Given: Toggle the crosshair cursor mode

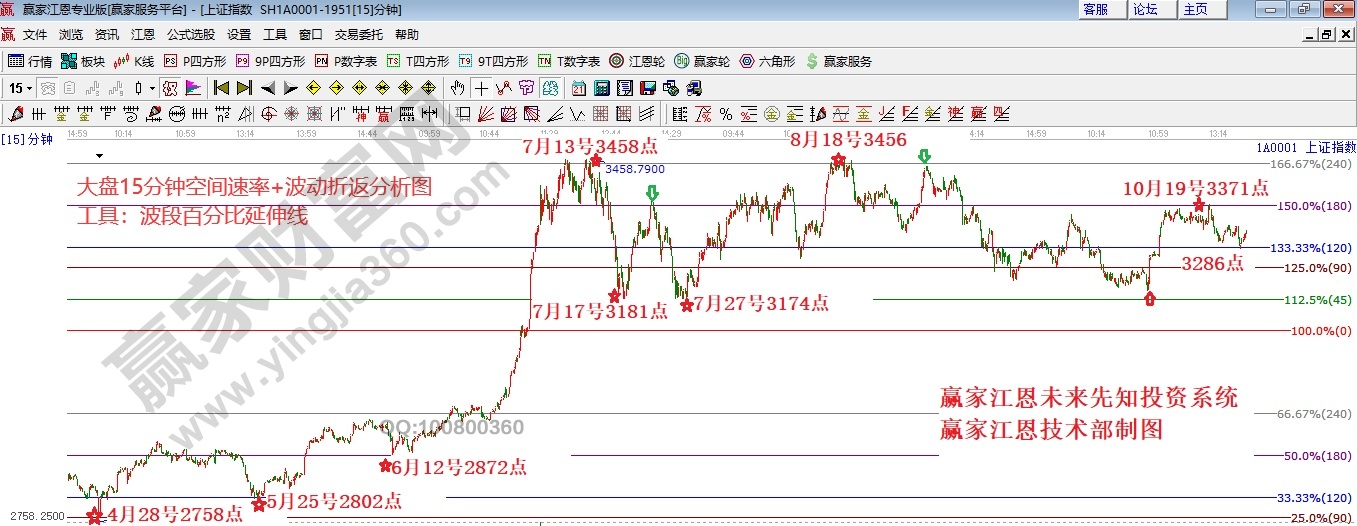Looking at the screenshot, I should point(482,88).
